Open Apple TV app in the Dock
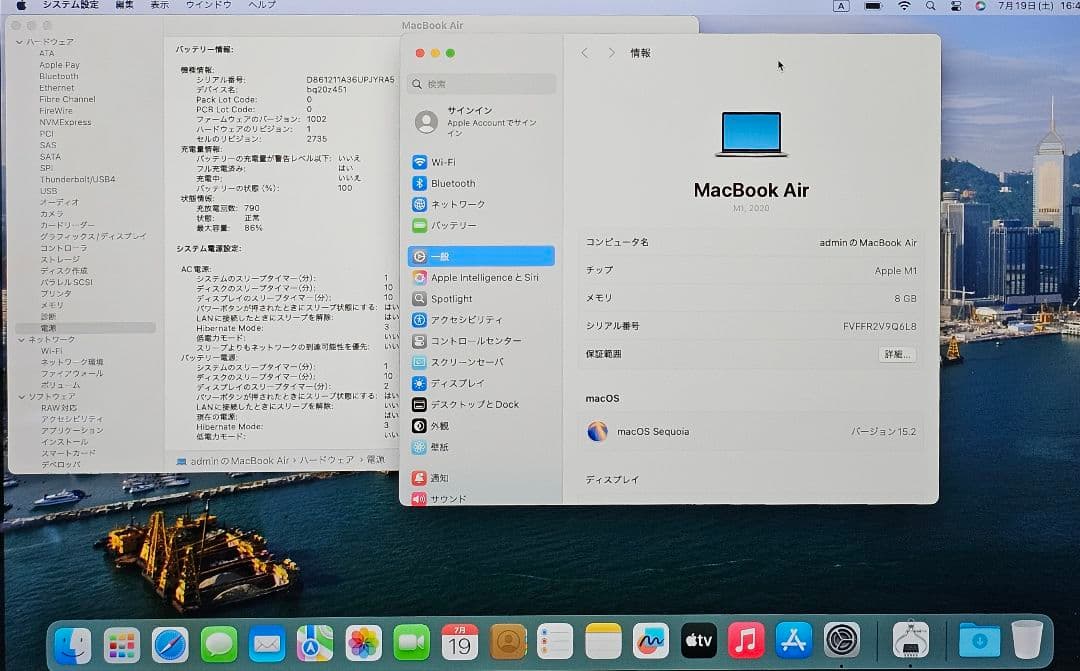 click(698, 641)
